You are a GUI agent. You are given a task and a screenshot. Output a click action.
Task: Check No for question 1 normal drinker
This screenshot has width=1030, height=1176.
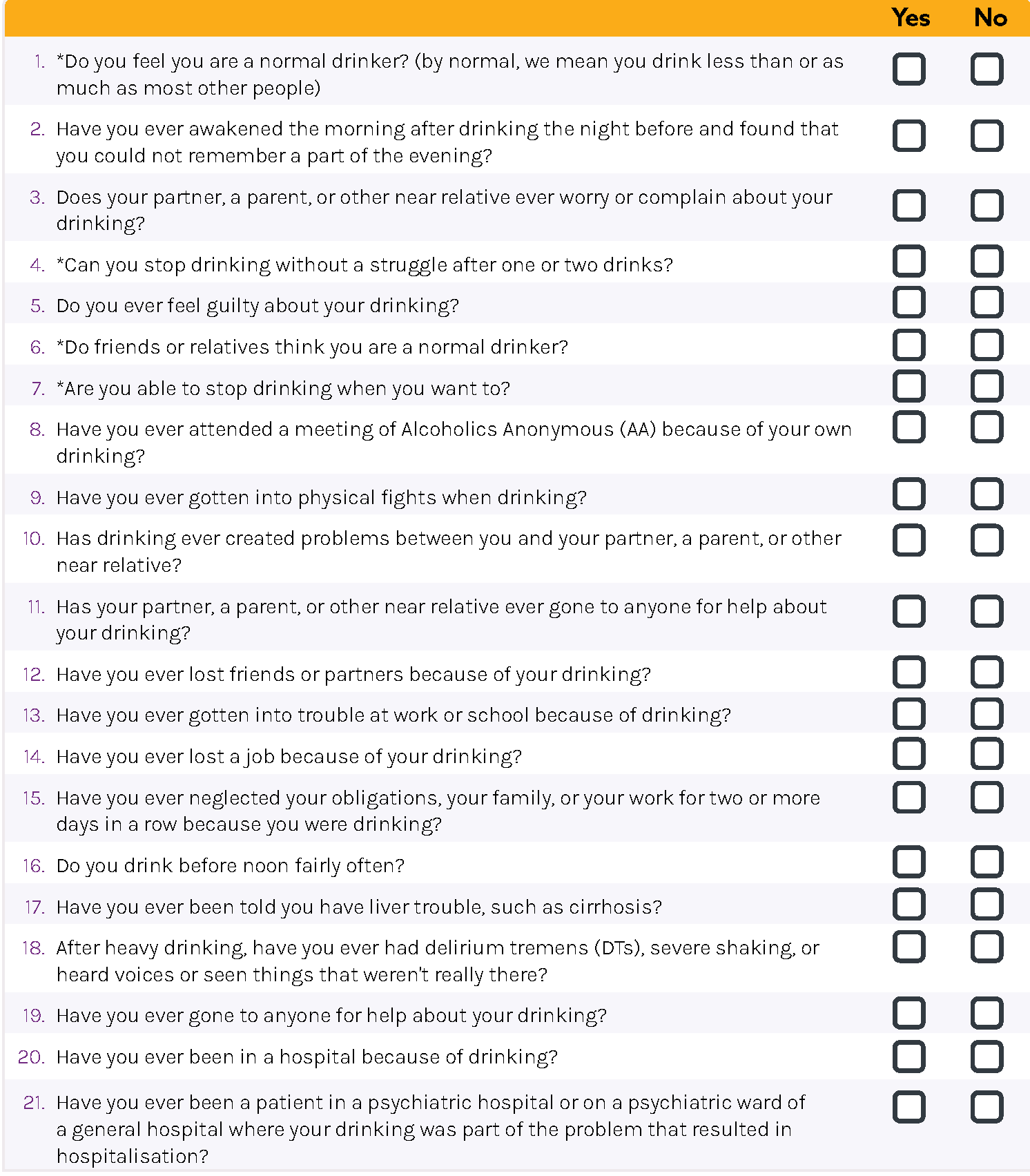987,69
